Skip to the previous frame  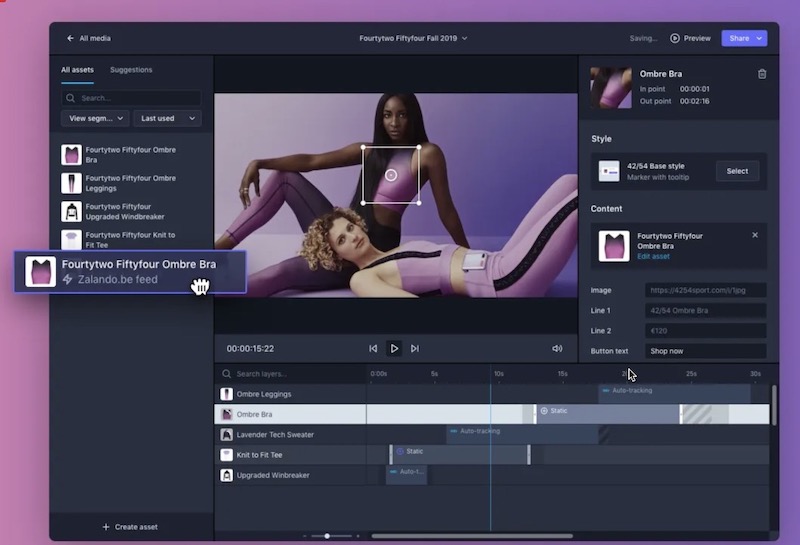(x=373, y=349)
